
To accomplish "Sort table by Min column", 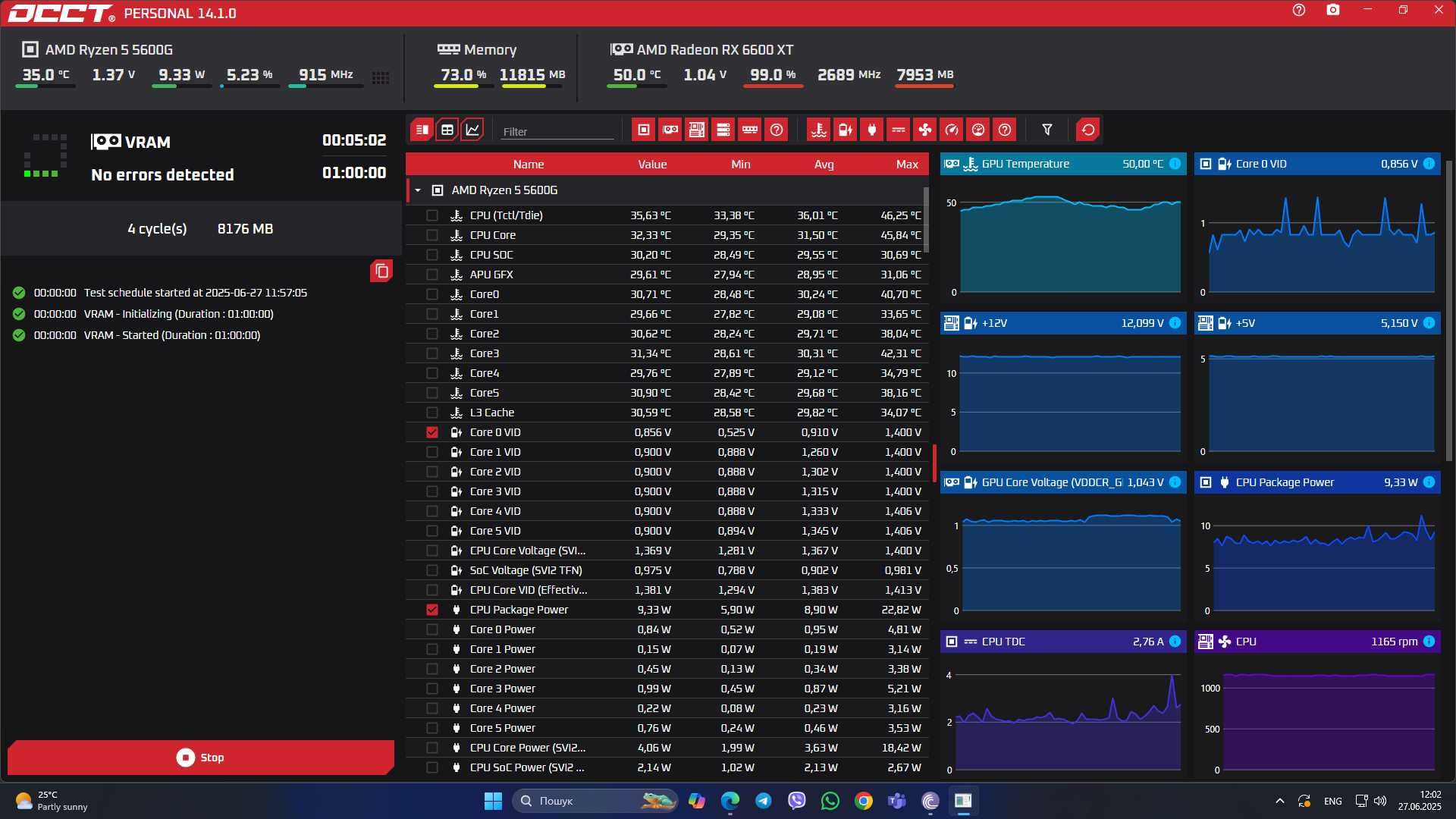I will coord(741,164).
